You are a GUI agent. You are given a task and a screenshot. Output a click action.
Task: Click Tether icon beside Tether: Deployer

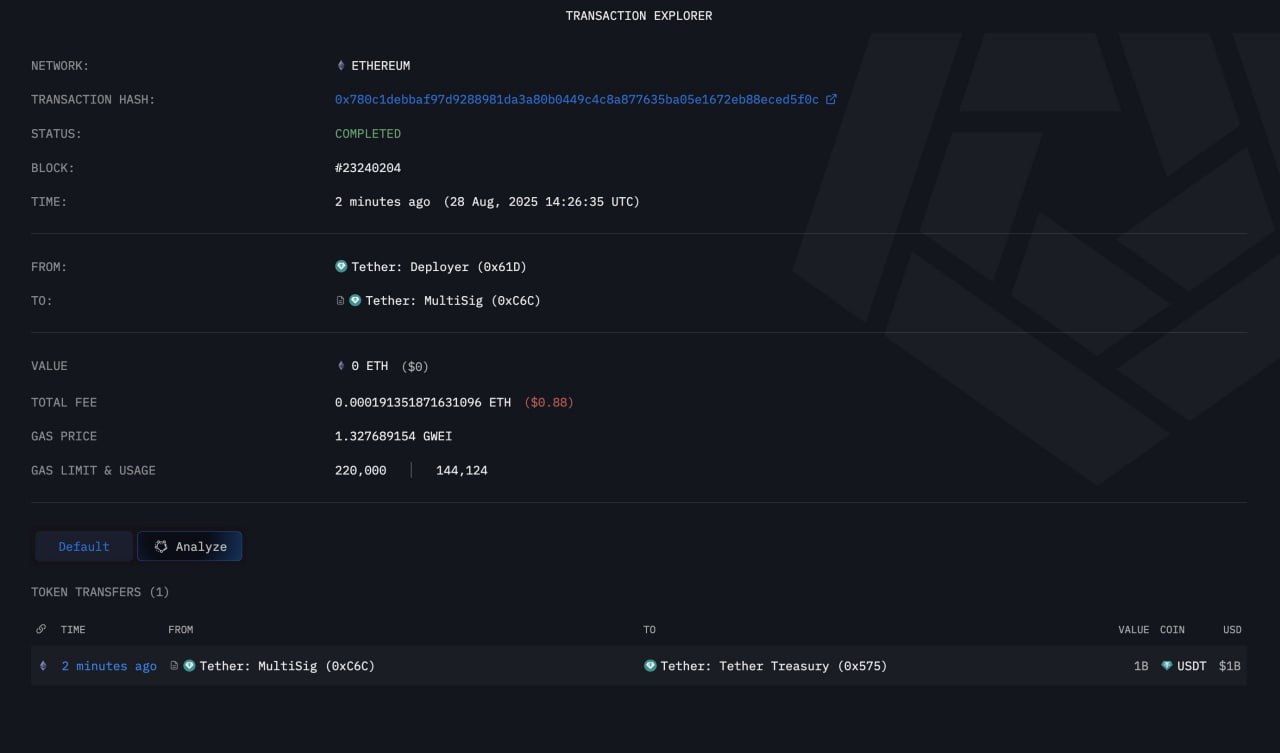[341, 267]
